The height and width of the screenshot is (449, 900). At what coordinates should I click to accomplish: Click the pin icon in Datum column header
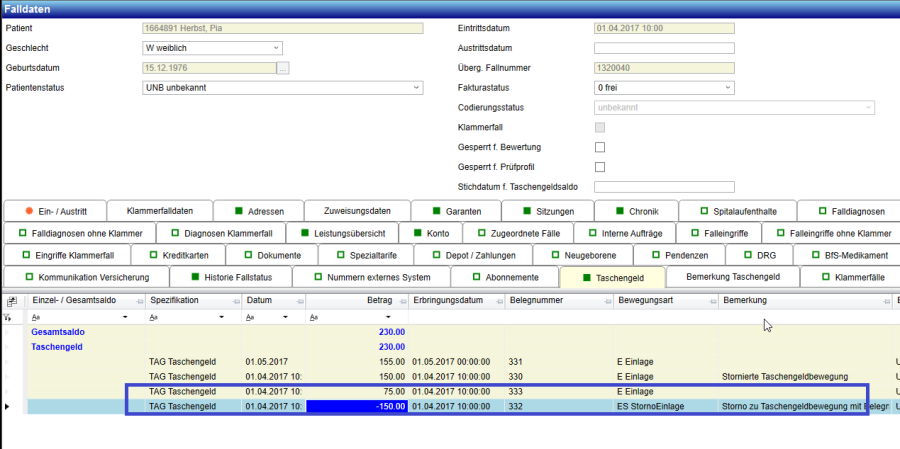299,300
